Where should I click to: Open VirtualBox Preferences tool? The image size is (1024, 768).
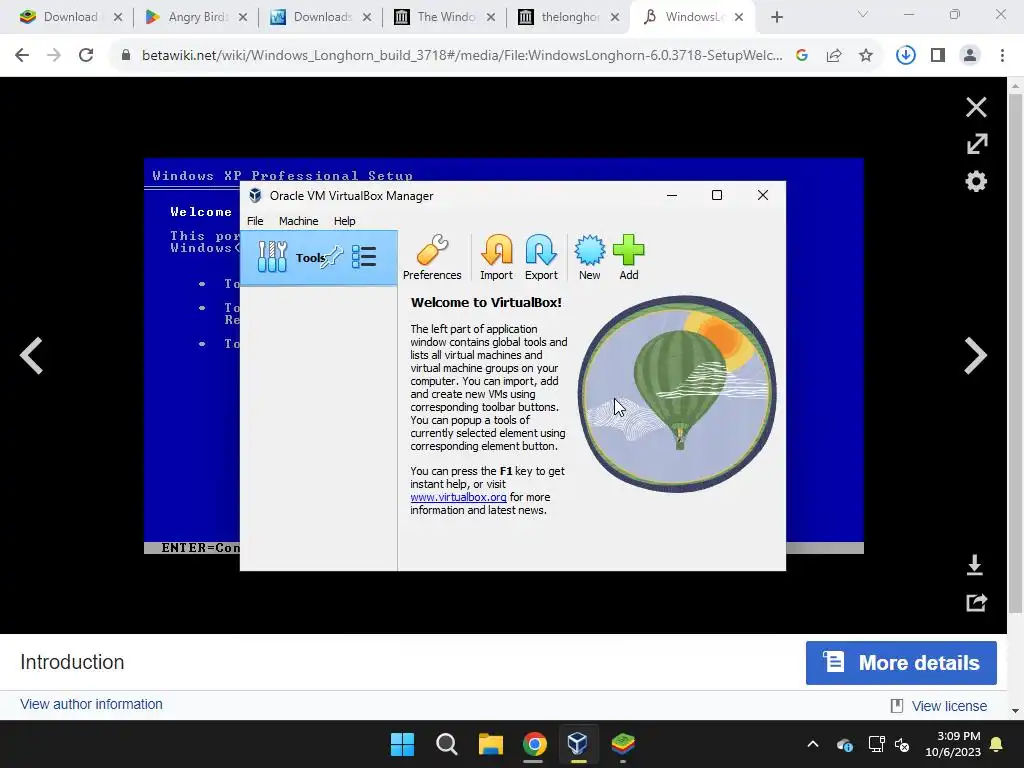432,257
